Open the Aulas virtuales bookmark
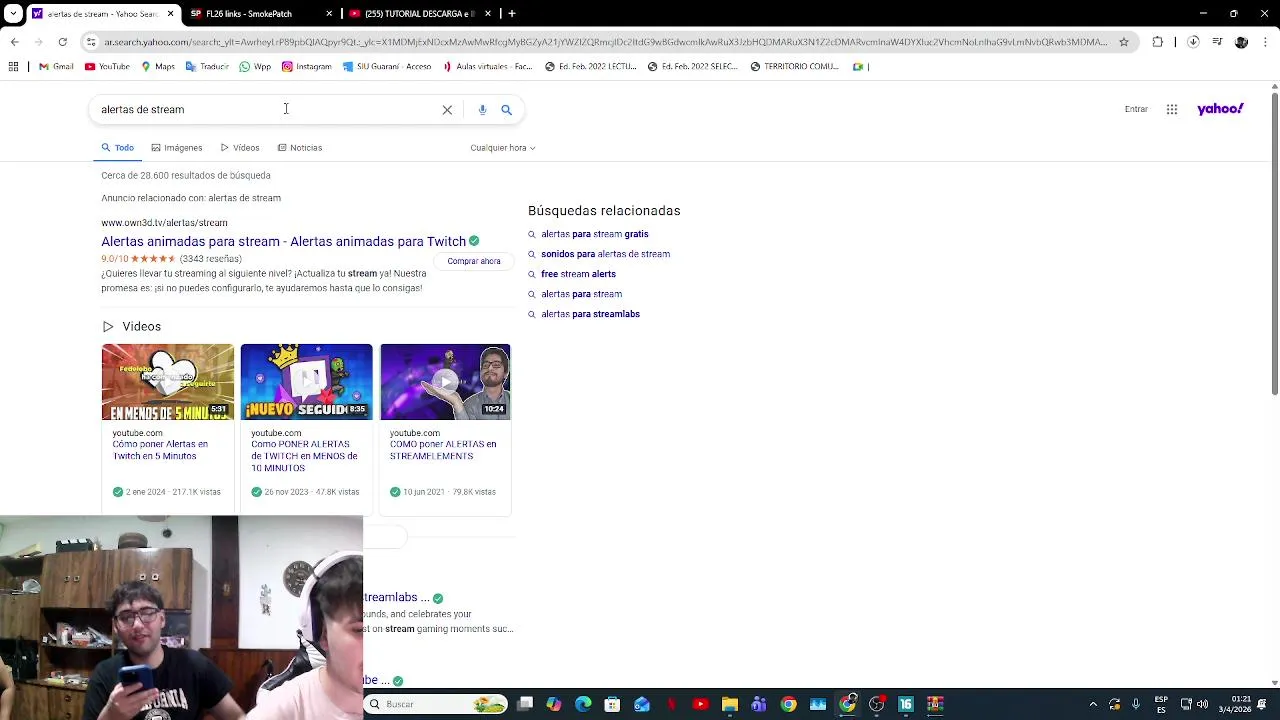The image size is (1280, 720). [487, 67]
